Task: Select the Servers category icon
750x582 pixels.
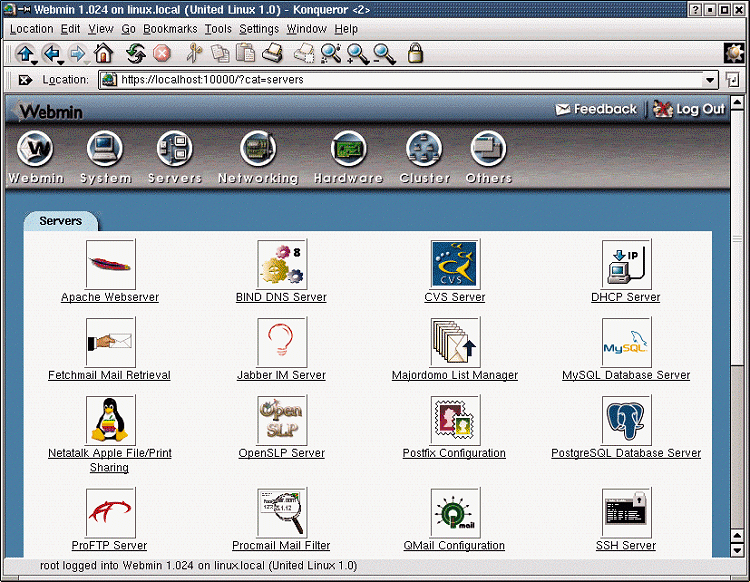Action: [x=175, y=149]
